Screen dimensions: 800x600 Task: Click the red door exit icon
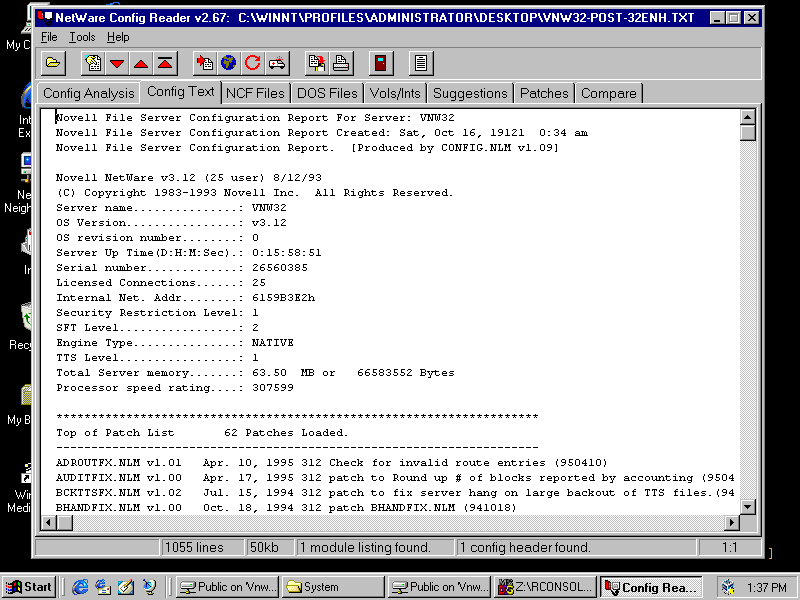tap(381, 63)
